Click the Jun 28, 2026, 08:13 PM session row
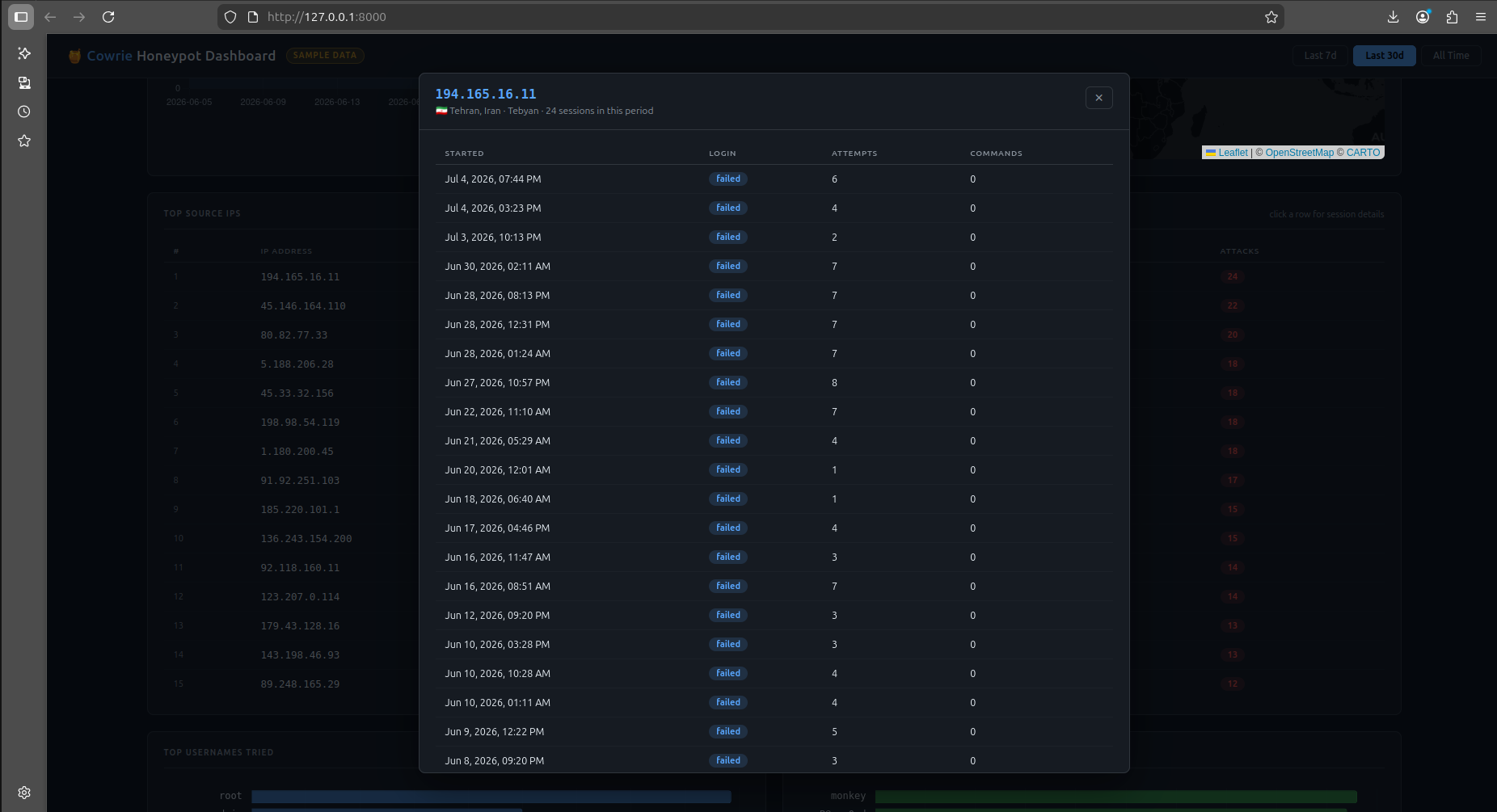The width and height of the screenshot is (1497, 812). point(774,296)
